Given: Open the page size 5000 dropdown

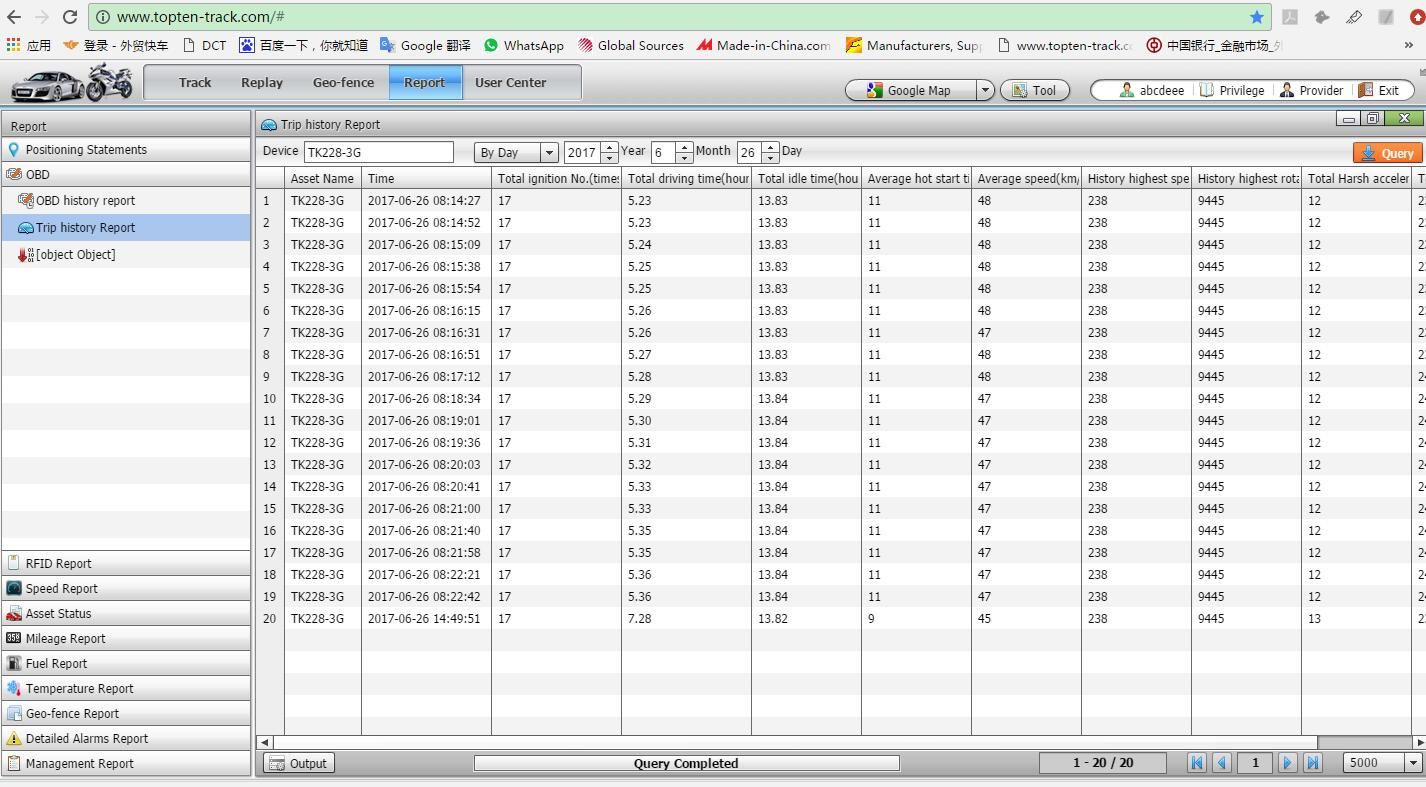Looking at the screenshot, I should (x=1413, y=763).
